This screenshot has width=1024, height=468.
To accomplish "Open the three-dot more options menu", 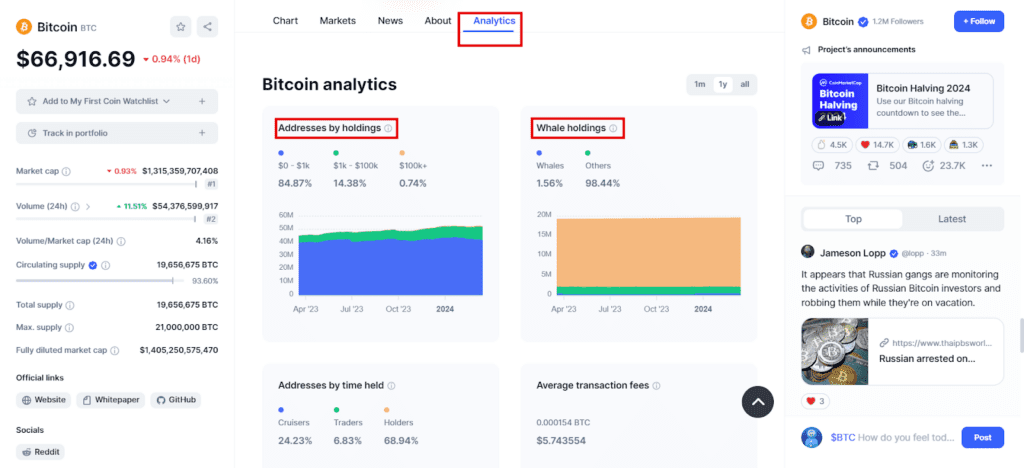I will click(x=986, y=166).
